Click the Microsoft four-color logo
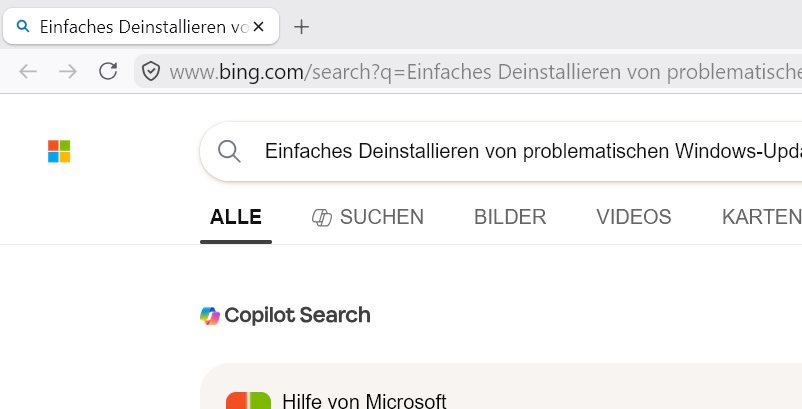This screenshot has height=409, width=802. click(x=59, y=151)
